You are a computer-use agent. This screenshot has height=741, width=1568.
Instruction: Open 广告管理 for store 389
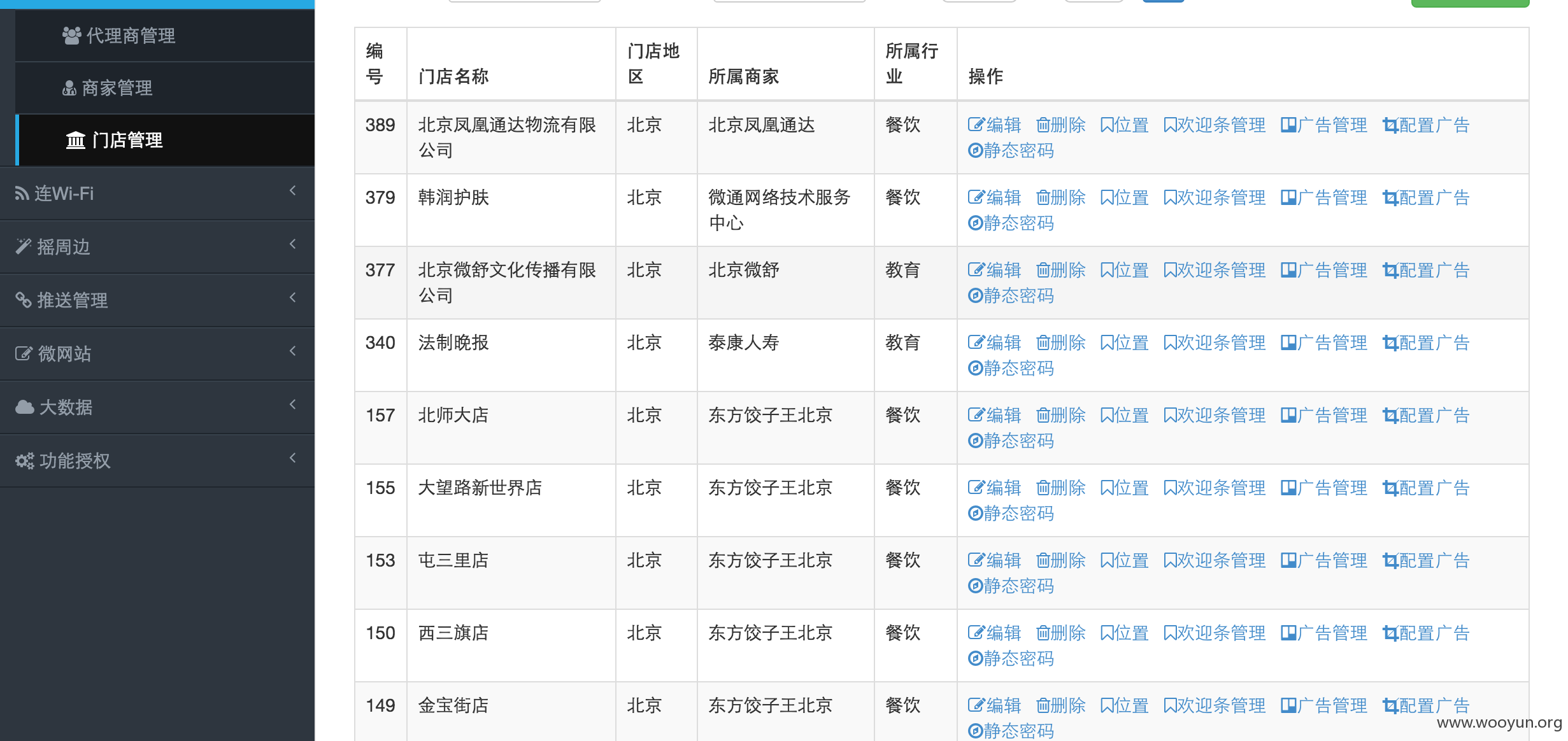point(1324,125)
